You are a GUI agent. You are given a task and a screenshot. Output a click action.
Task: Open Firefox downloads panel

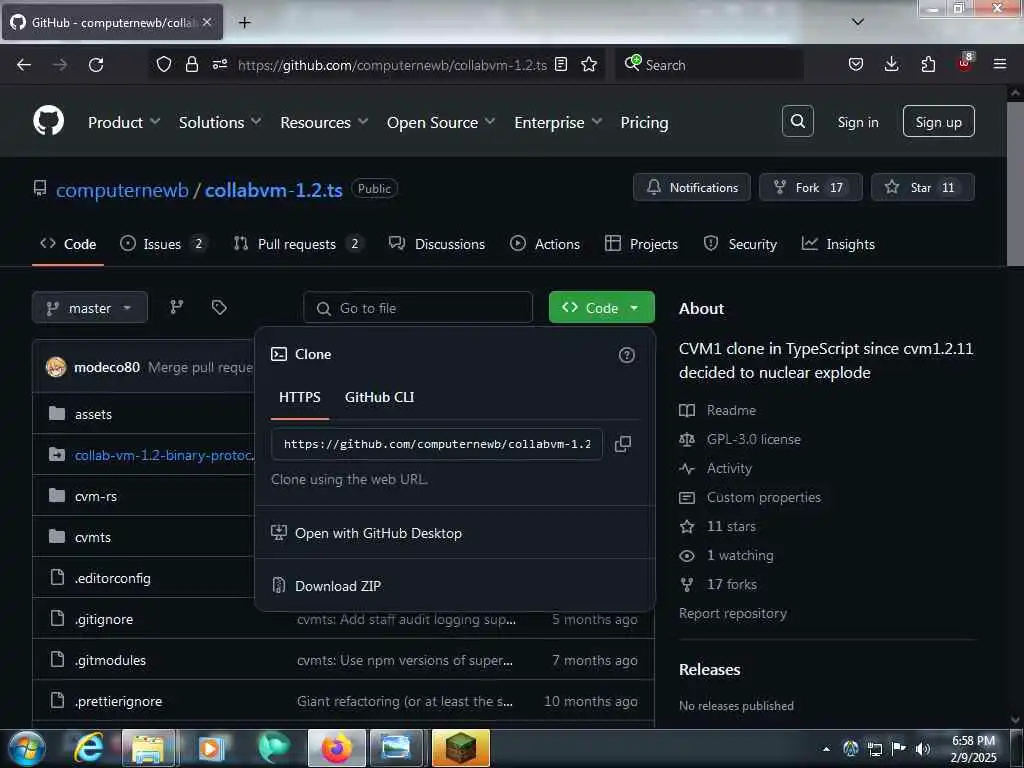tap(891, 64)
